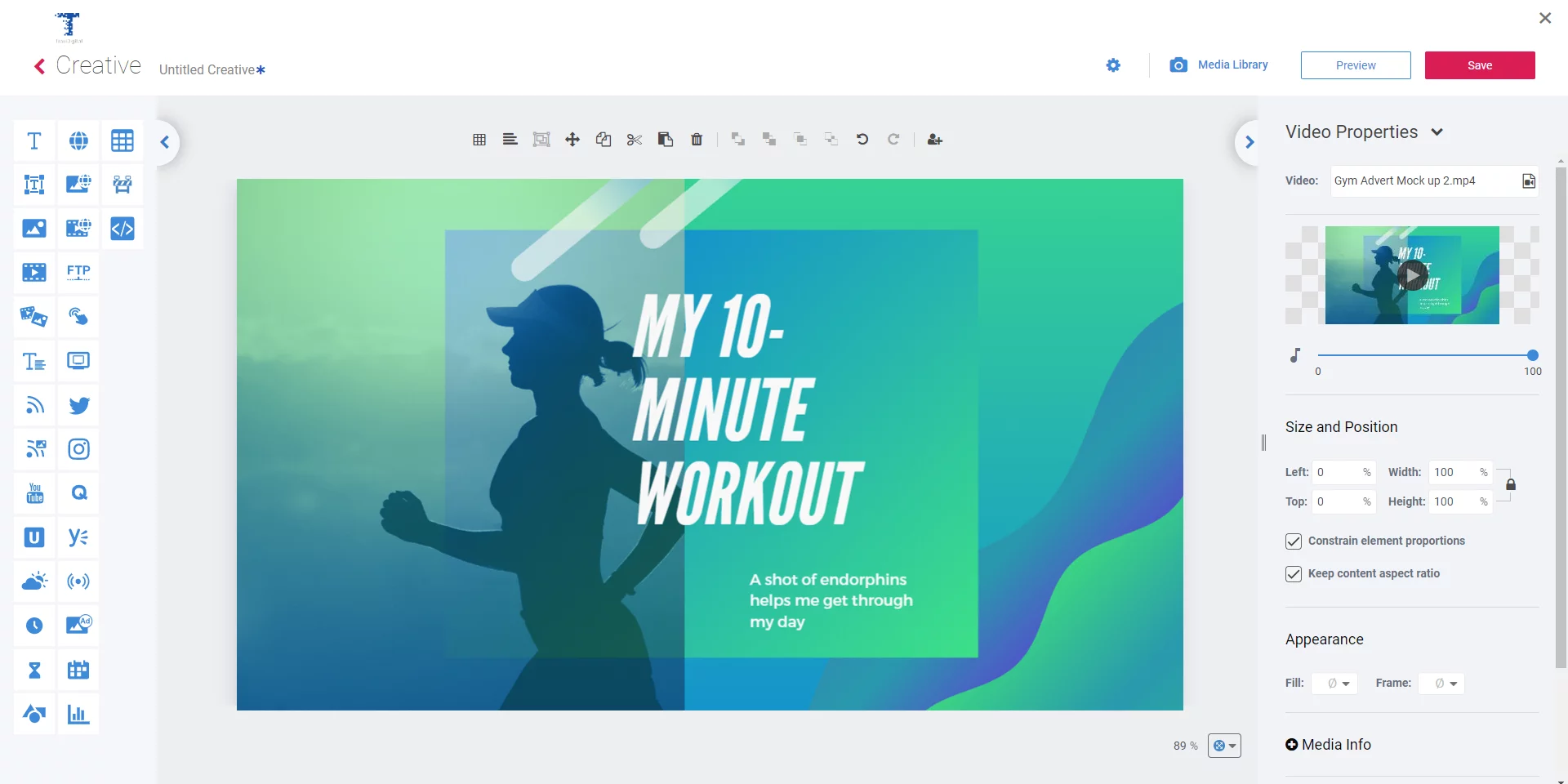This screenshot has height=784, width=1568.
Task: Open the Frame dropdown
Action: 1442,684
